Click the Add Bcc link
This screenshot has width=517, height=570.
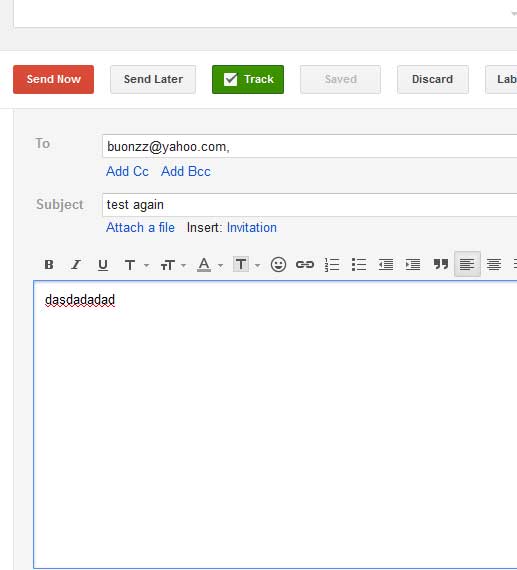click(x=186, y=171)
